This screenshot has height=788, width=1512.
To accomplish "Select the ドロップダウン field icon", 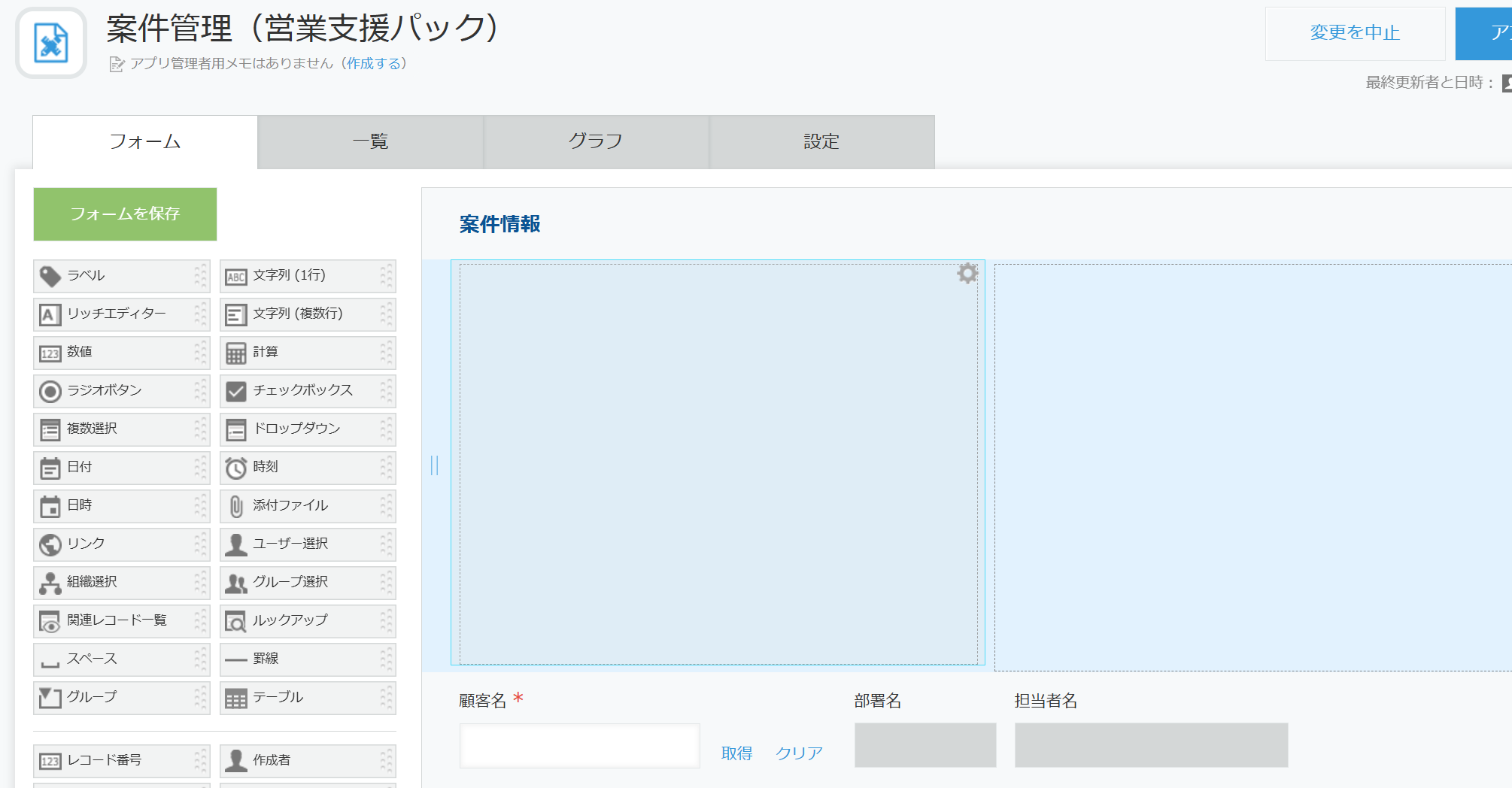I will click(236, 430).
